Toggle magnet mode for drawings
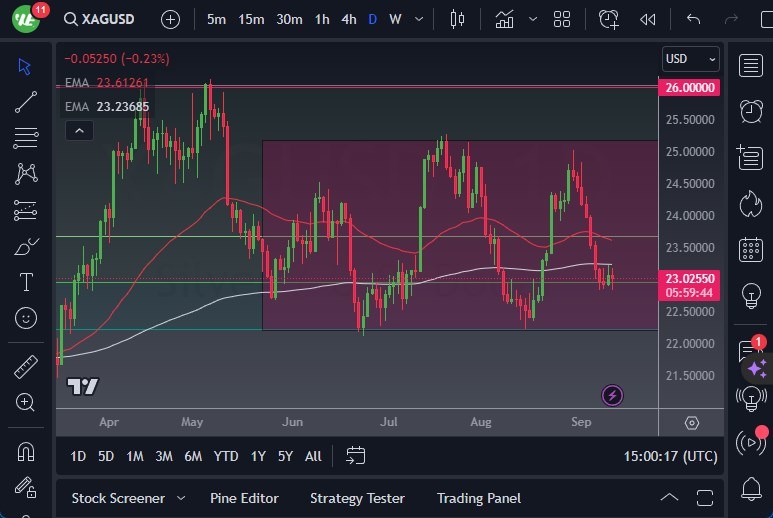This screenshot has width=773, height=518. [x=26, y=451]
